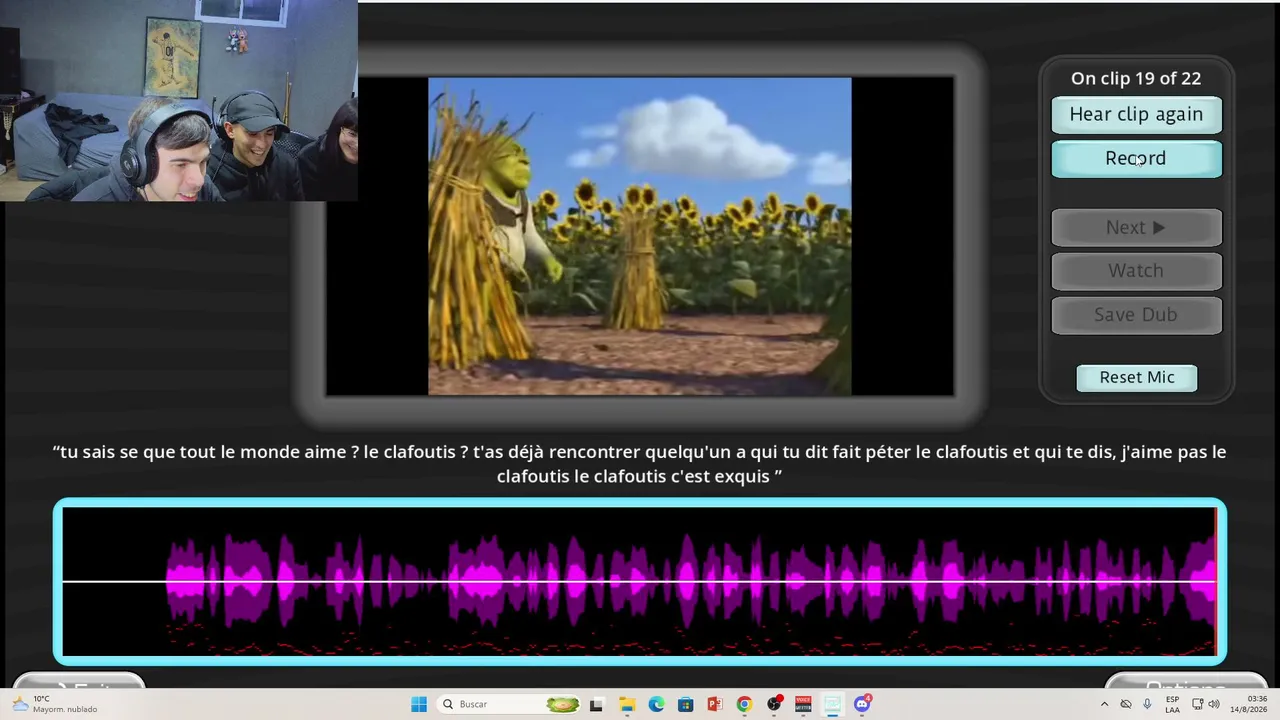Start recording with the Record button
The image size is (1280, 720).
pyautogui.click(x=1136, y=159)
